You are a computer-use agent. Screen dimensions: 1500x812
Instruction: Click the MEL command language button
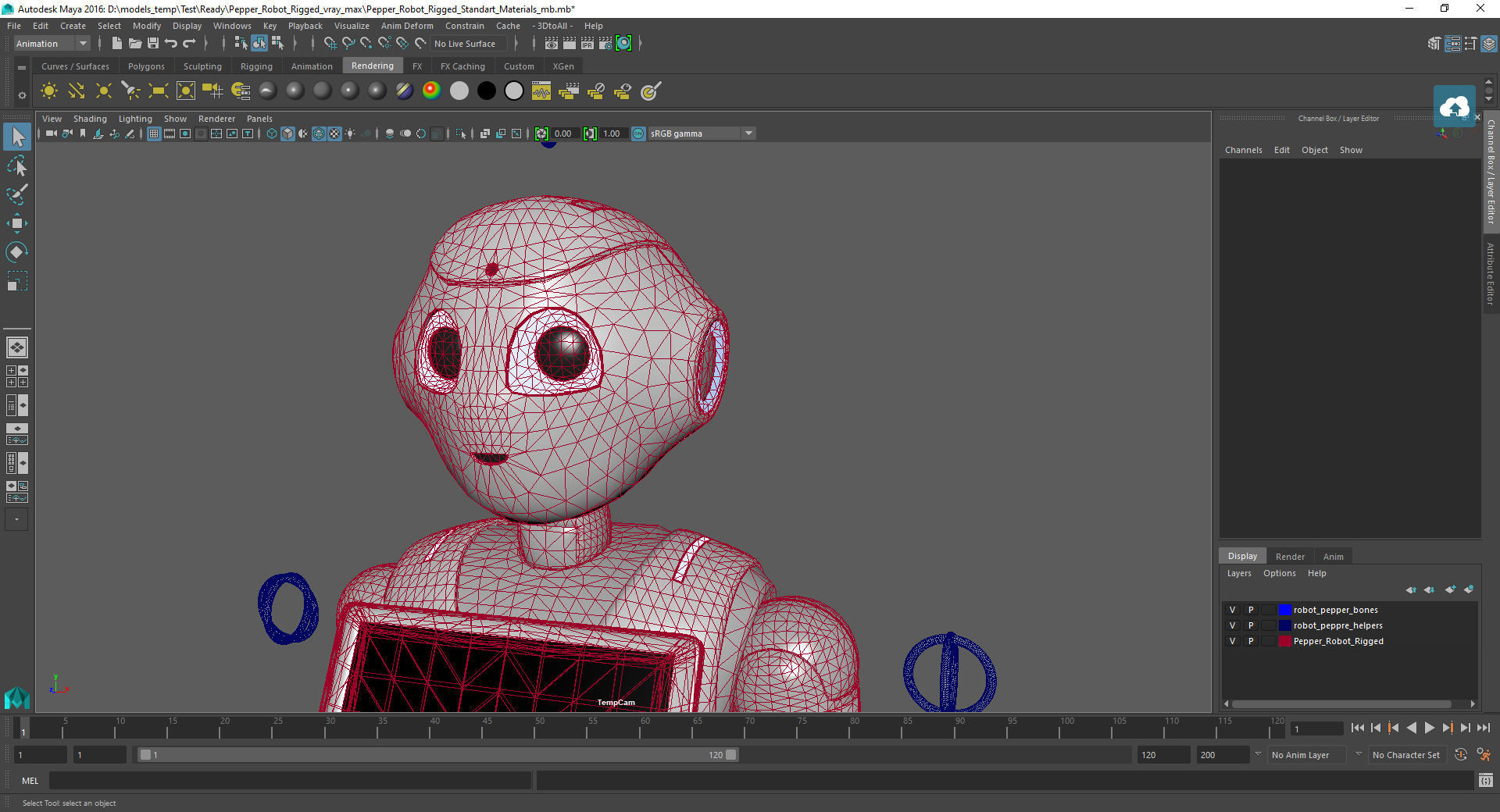point(30,780)
